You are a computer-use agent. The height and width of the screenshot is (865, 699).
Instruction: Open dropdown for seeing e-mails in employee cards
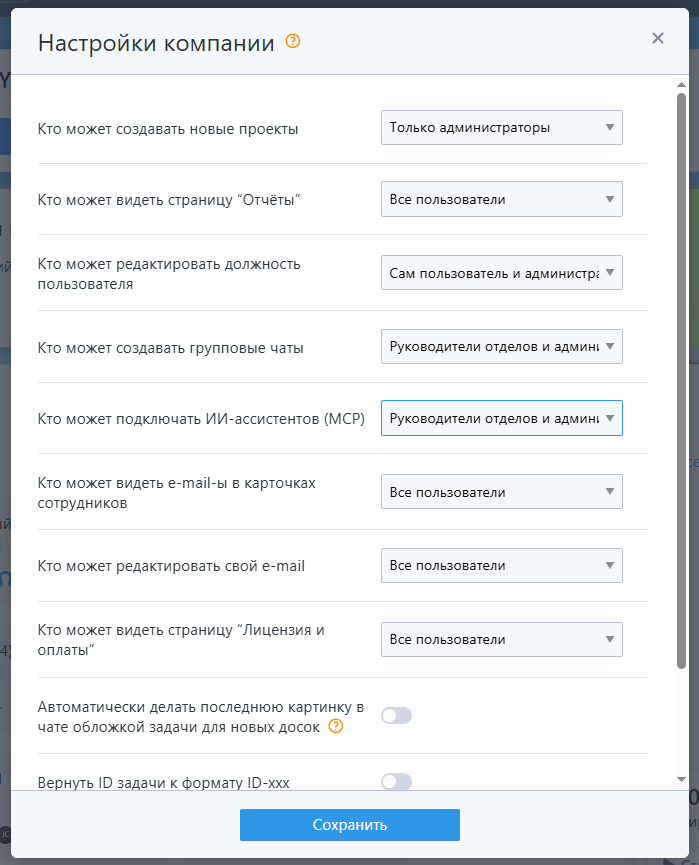coord(501,492)
